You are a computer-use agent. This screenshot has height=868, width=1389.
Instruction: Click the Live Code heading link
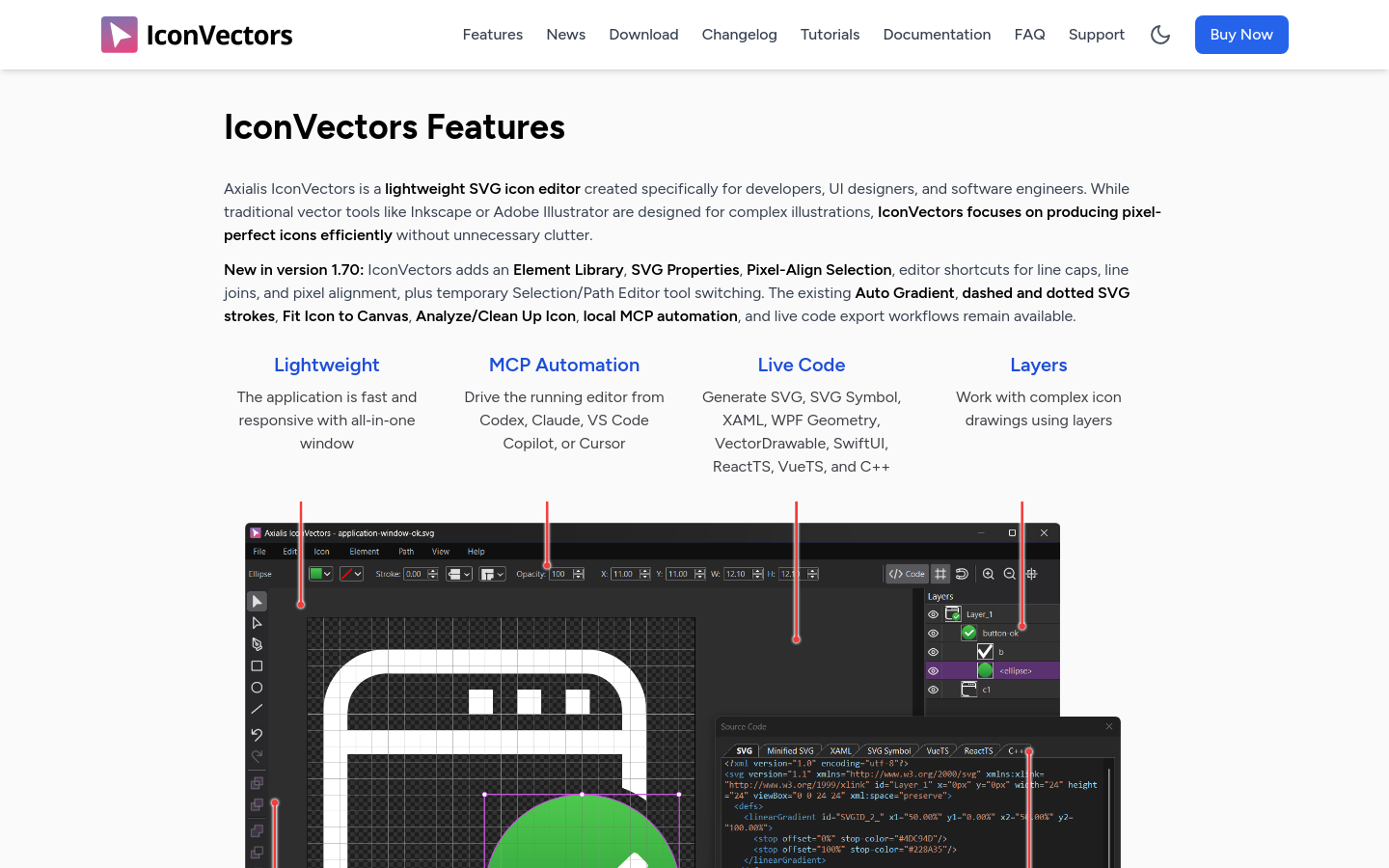coord(802,365)
